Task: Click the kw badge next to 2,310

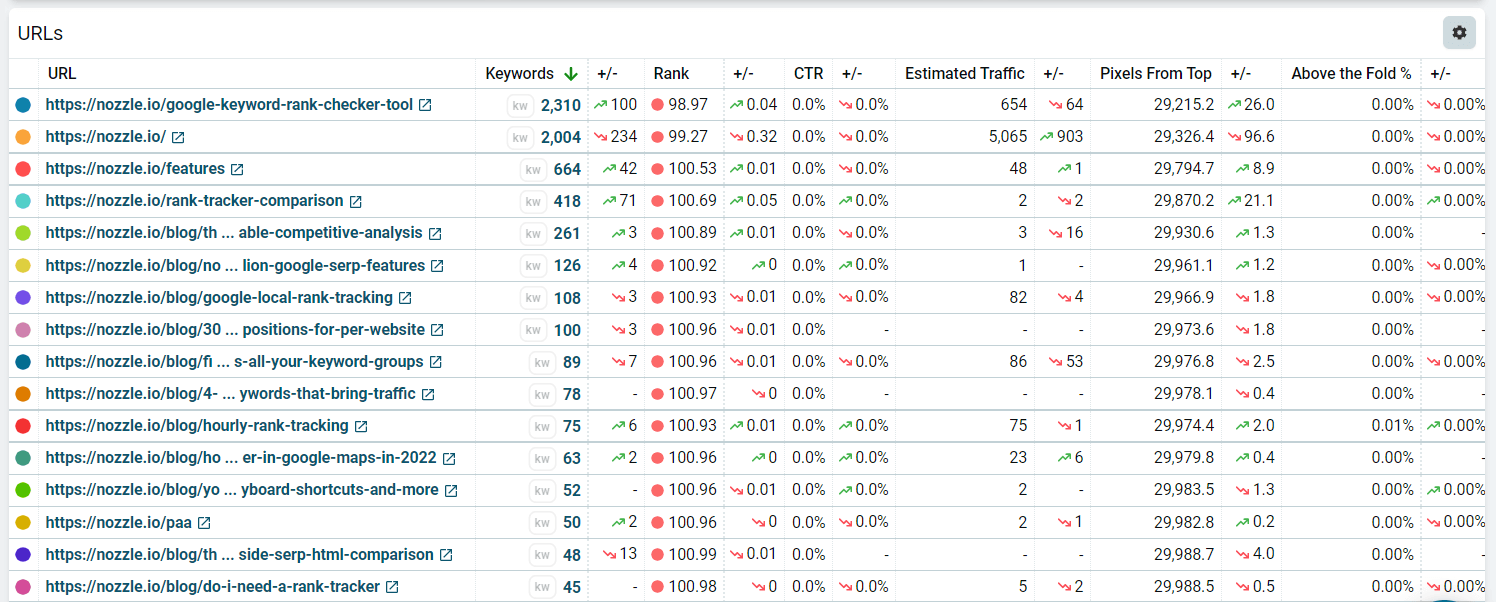Action: 520,105
